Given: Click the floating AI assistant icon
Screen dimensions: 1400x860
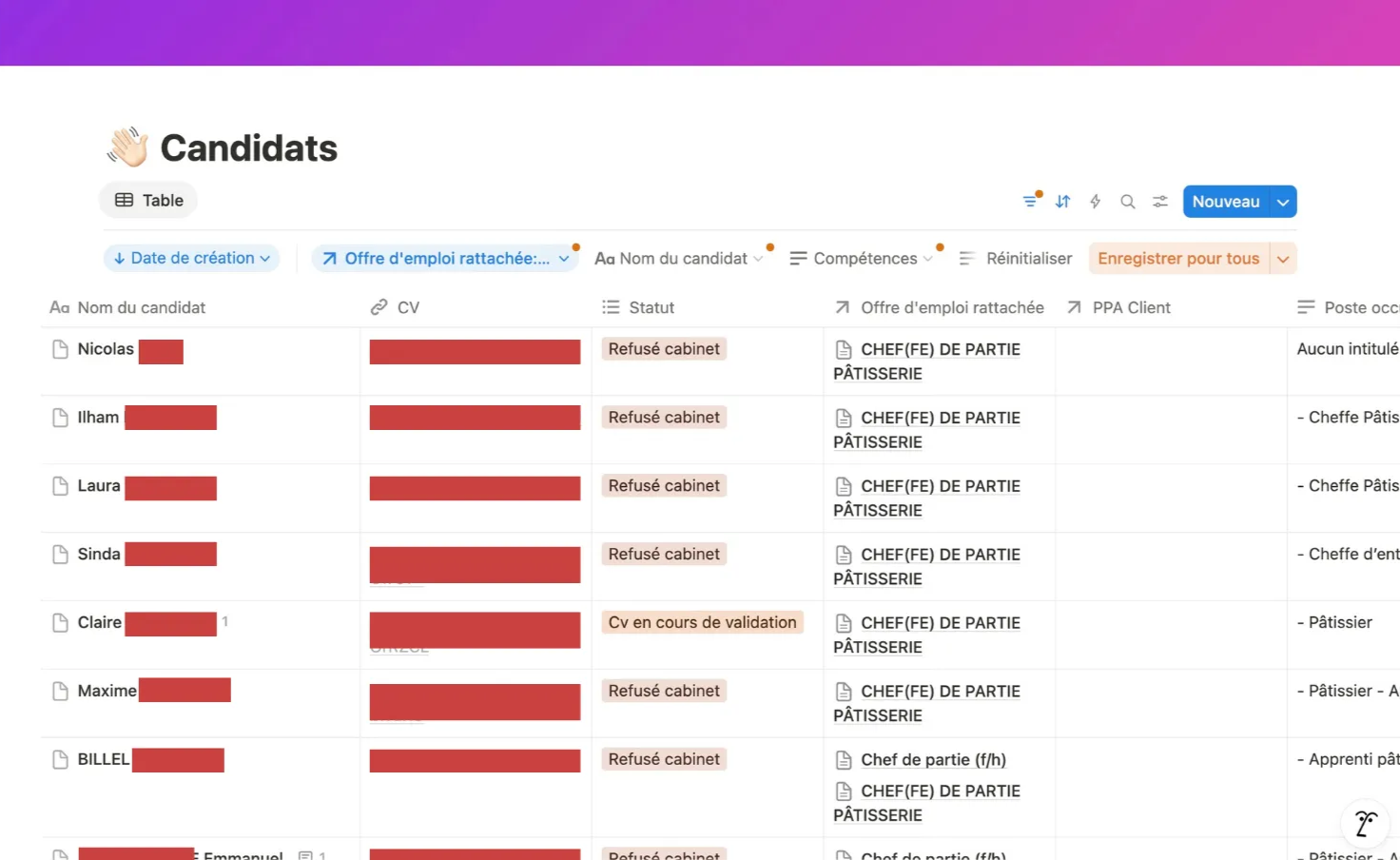Looking at the screenshot, I should click(1366, 823).
